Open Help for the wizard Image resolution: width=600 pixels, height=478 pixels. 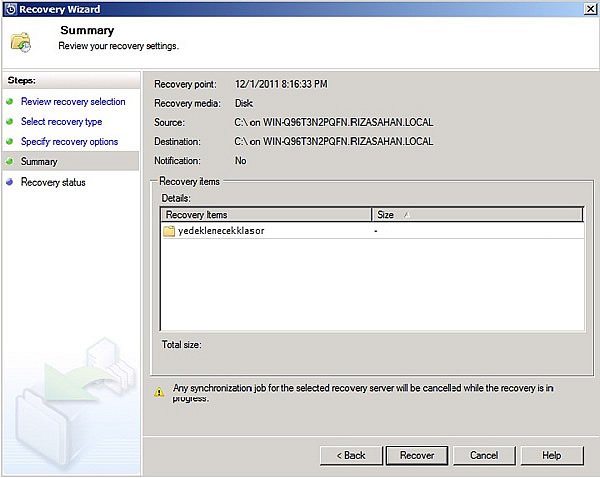coord(551,455)
